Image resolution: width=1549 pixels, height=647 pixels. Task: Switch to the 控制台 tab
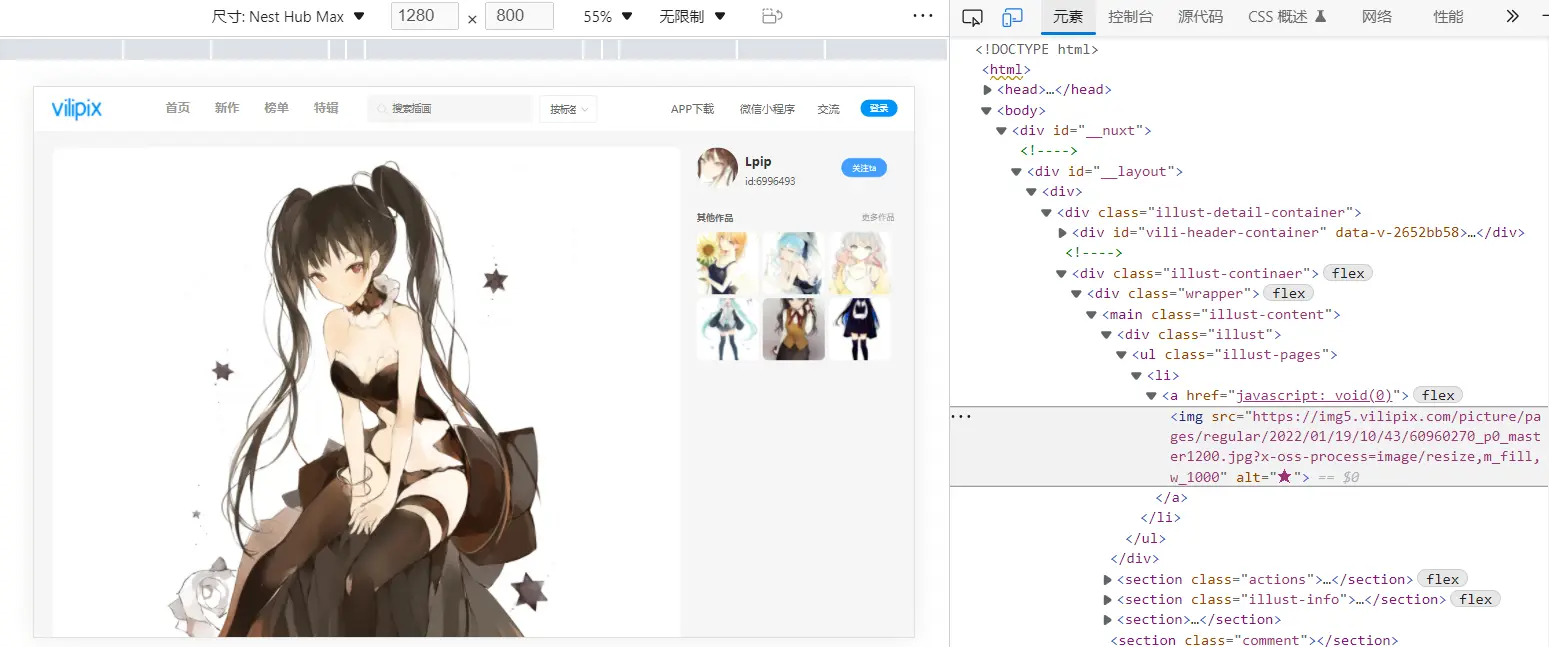(x=1130, y=17)
